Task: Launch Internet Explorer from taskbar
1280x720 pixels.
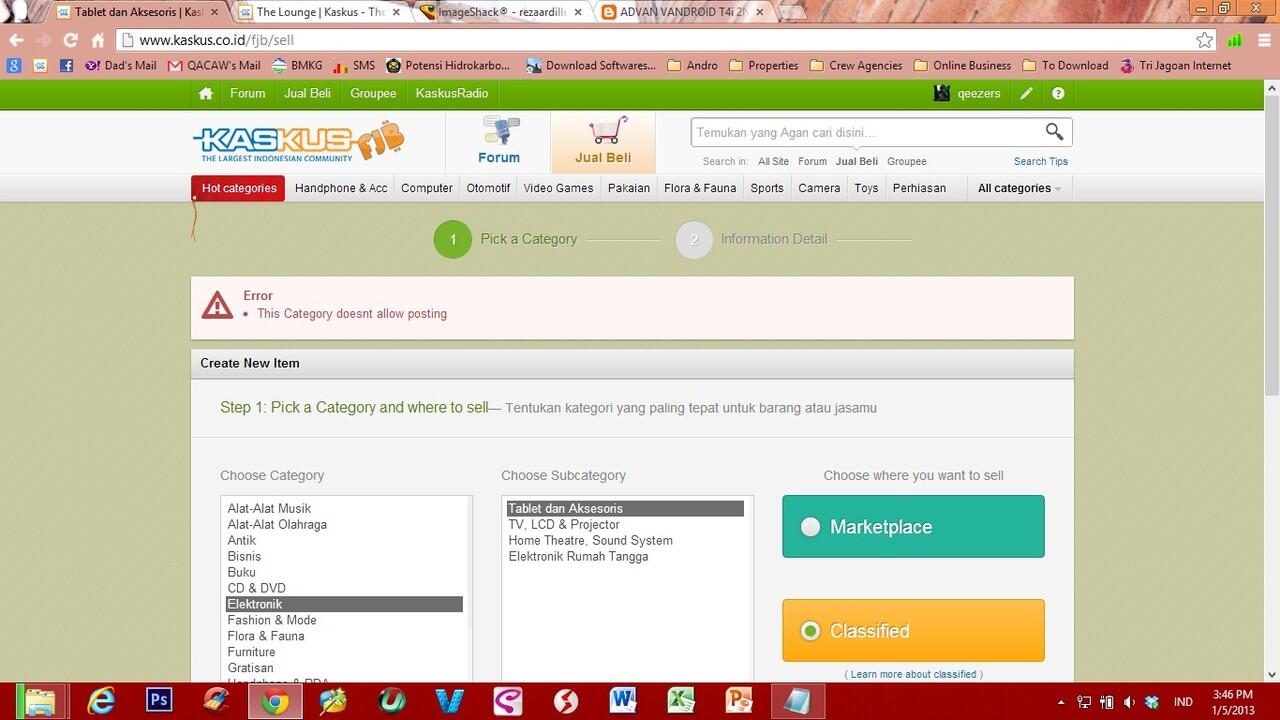Action: pos(101,701)
